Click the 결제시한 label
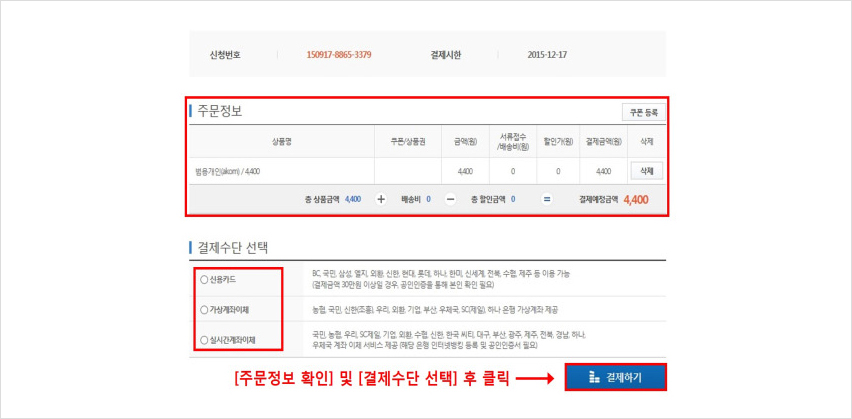852x419 pixels. point(445,55)
